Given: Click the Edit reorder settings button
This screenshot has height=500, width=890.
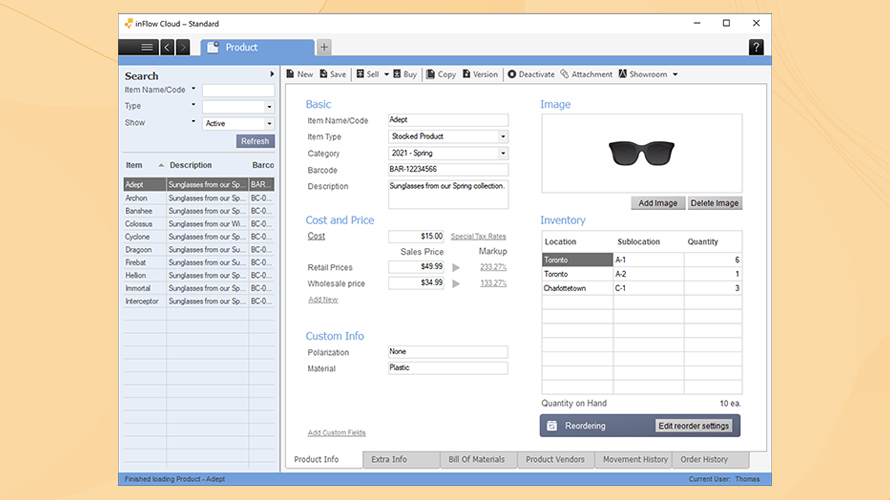Looking at the screenshot, I should click(694, 426).
